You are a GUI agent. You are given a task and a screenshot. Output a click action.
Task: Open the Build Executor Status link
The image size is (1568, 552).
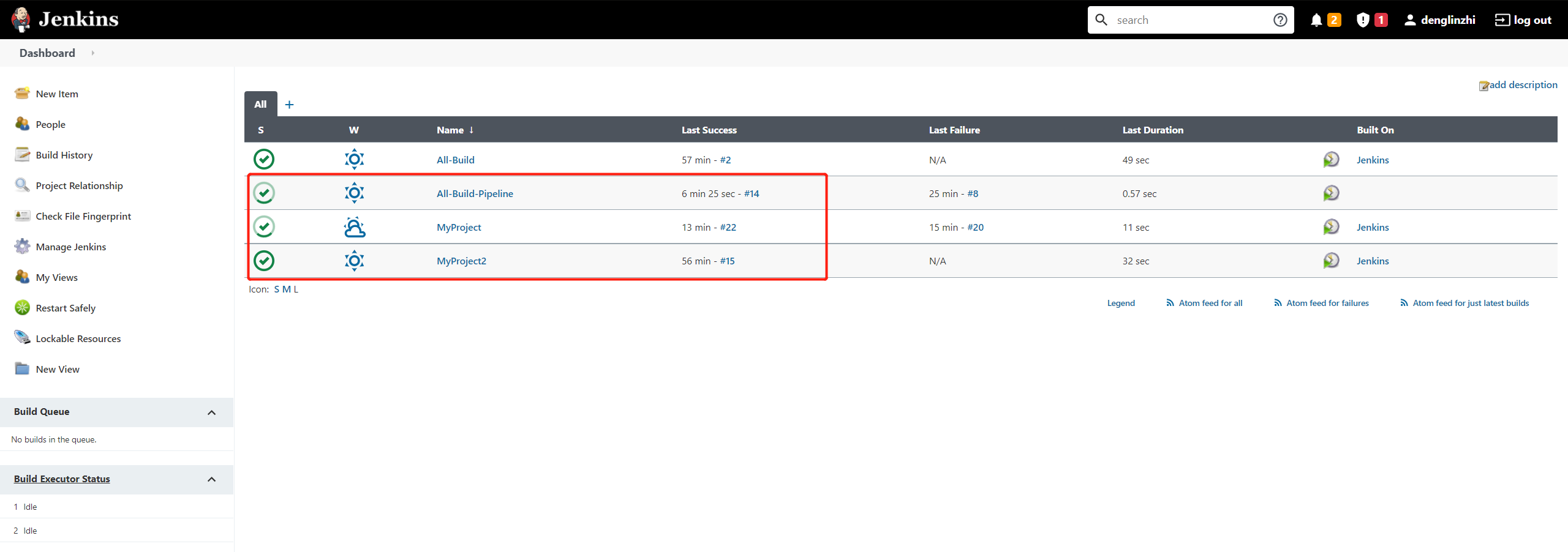pos(62,479)
